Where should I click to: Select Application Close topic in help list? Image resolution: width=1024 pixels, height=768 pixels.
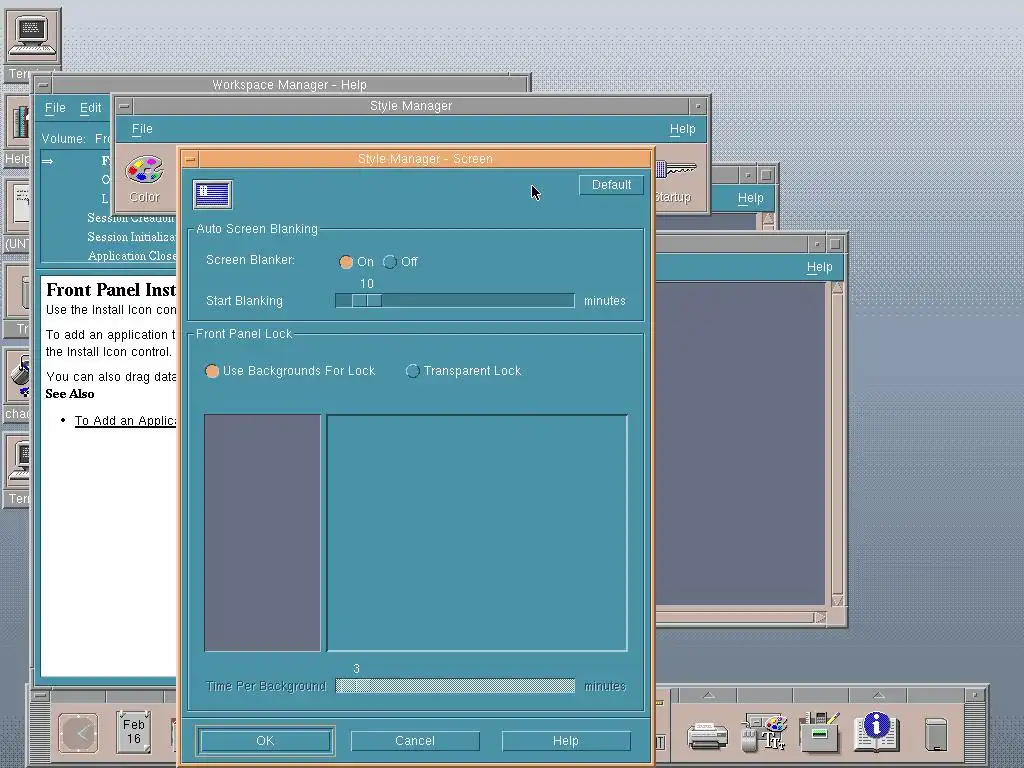click(x=132, y=256)
